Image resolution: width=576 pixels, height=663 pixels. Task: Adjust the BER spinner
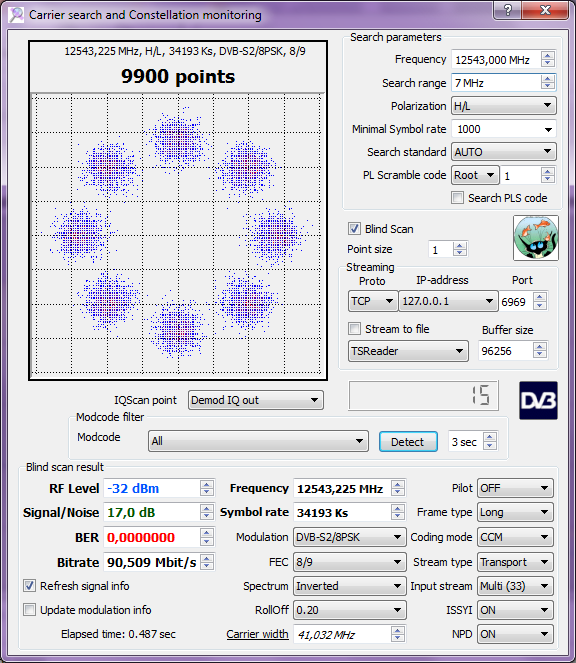(x=207, y=537)
